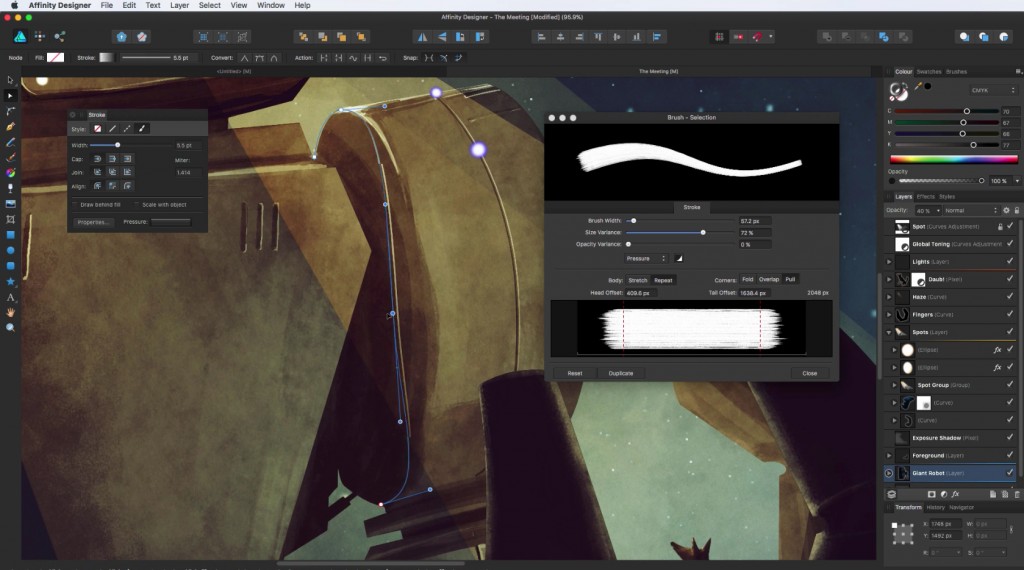Set stroke style to textured brush
The width and height of the screenshot is (1024, 570).
[142, 129]
